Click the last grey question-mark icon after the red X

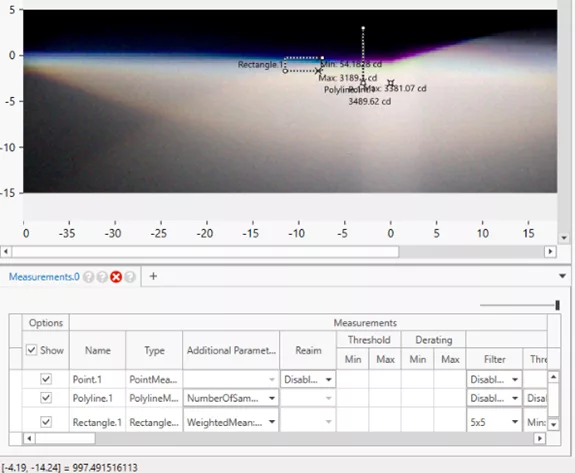[x=130, y=277]
